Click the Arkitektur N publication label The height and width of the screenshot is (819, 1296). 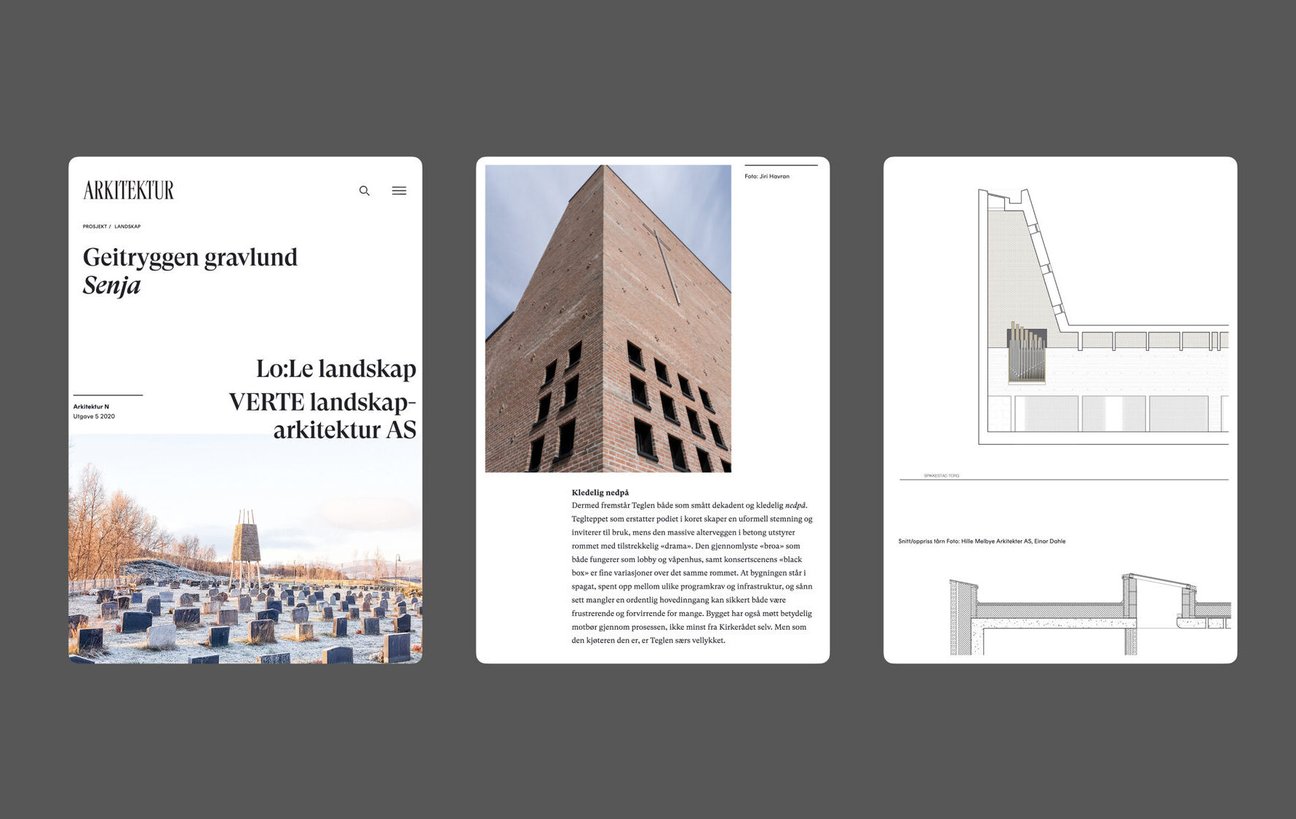91,407
